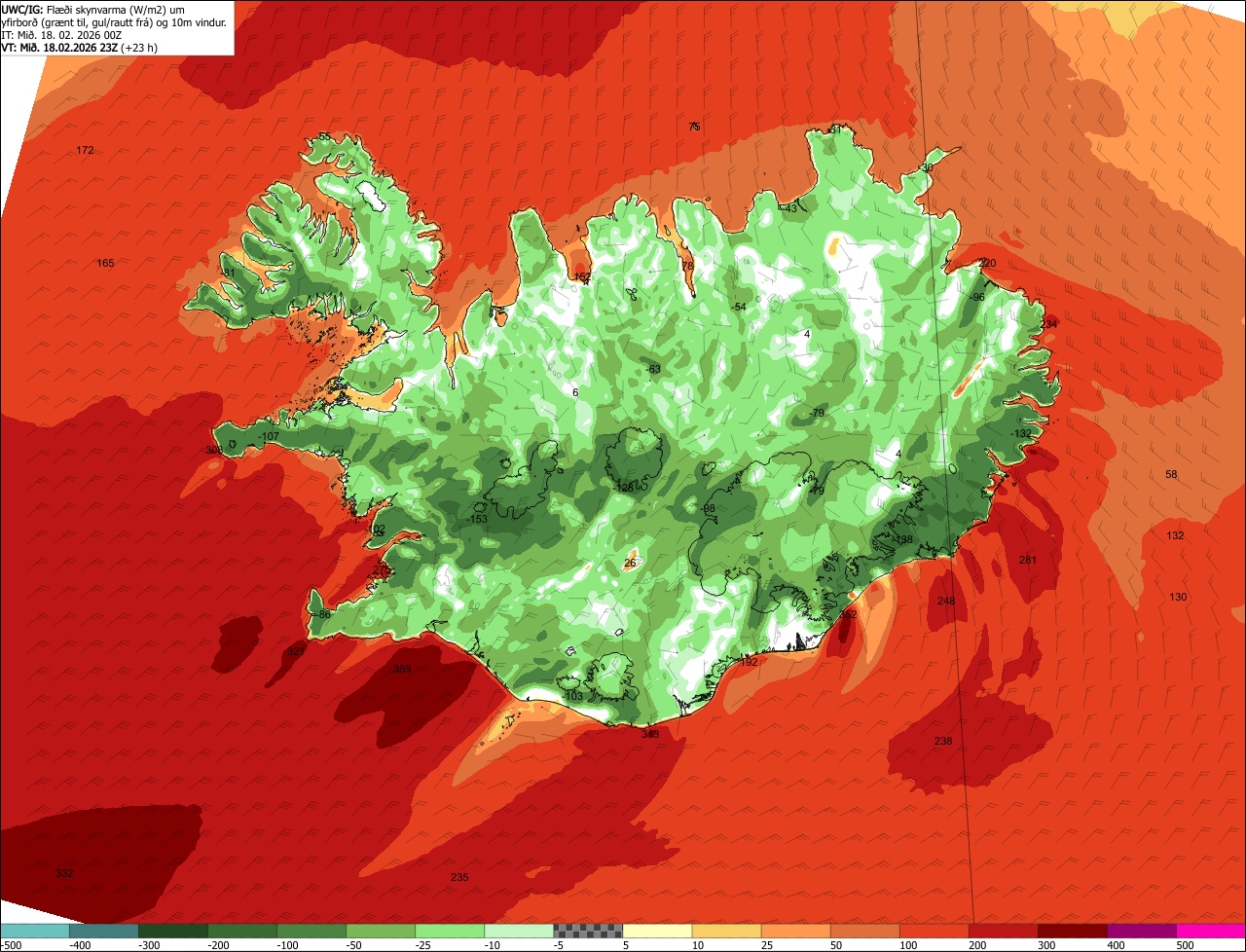Viewport: 1246px width, 952px height.
Task: Click the value '58' in the eastern sea
Action: click(1171, 475)
